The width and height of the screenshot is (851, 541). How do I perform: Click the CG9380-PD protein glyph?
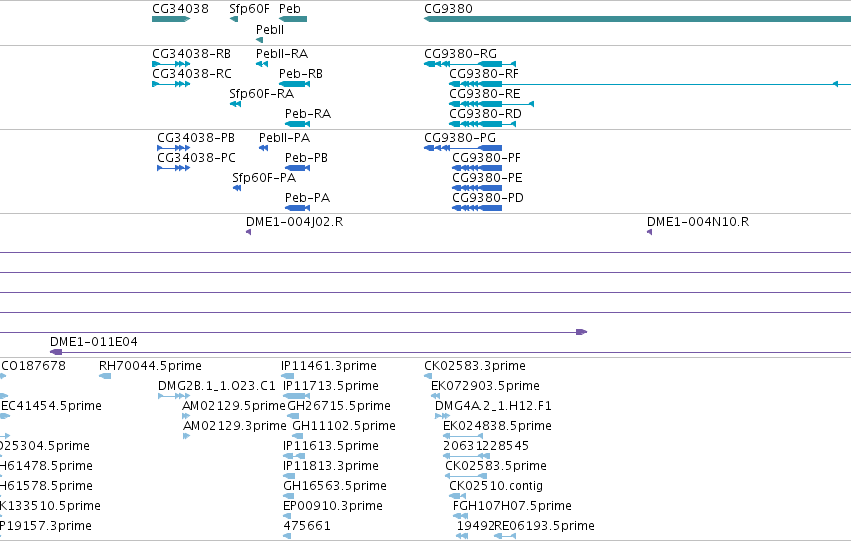click(x=477, y=208)
